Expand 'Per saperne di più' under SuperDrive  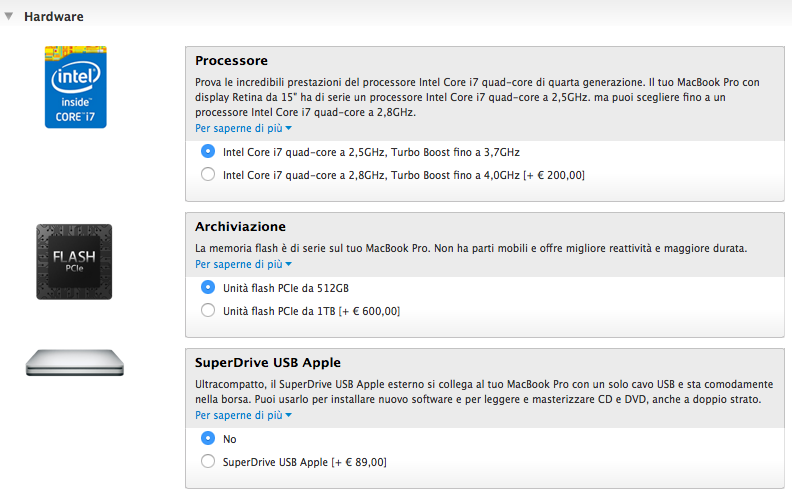[x=243, y=415]
